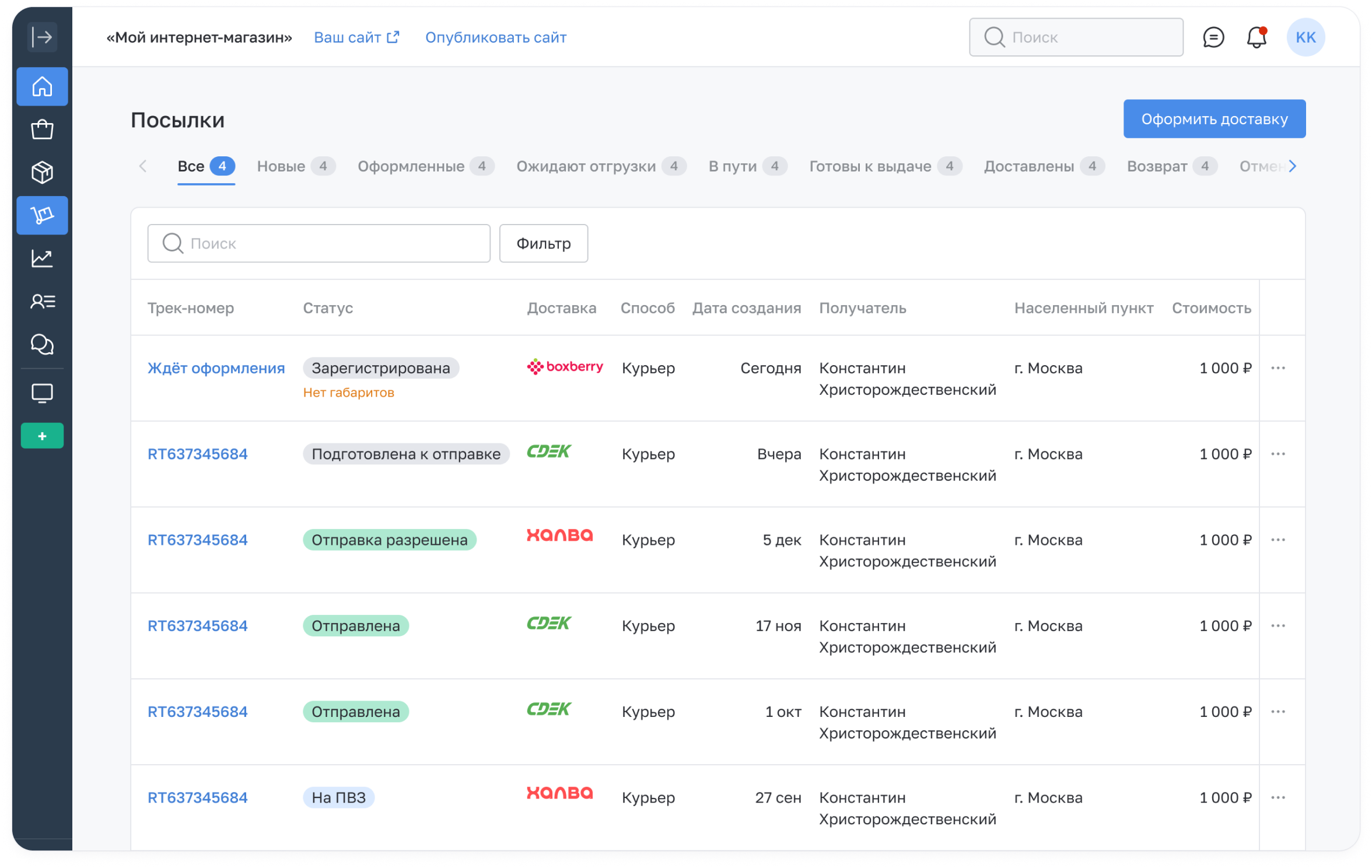Open the Ваш сайт link
This screenshot has width=1372, height=868.
click(356, 37)
